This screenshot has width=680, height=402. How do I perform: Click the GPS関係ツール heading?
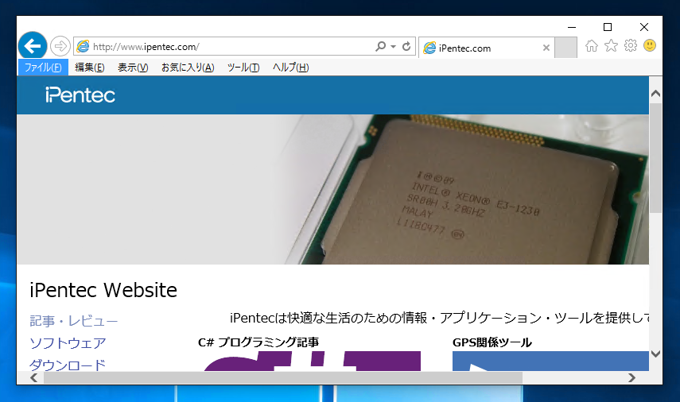492,342
